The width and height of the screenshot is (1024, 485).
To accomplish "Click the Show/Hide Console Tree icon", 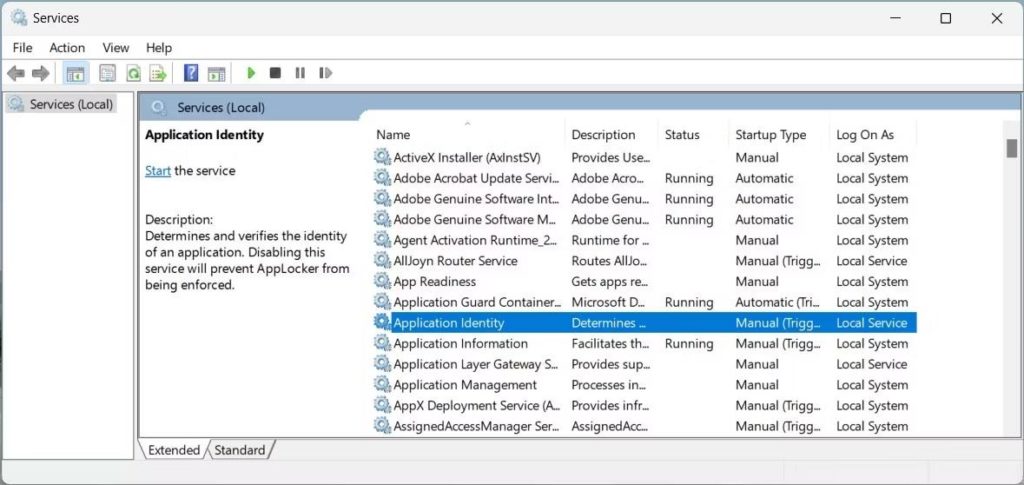I will pyautogui.click(x=74, y=73).
